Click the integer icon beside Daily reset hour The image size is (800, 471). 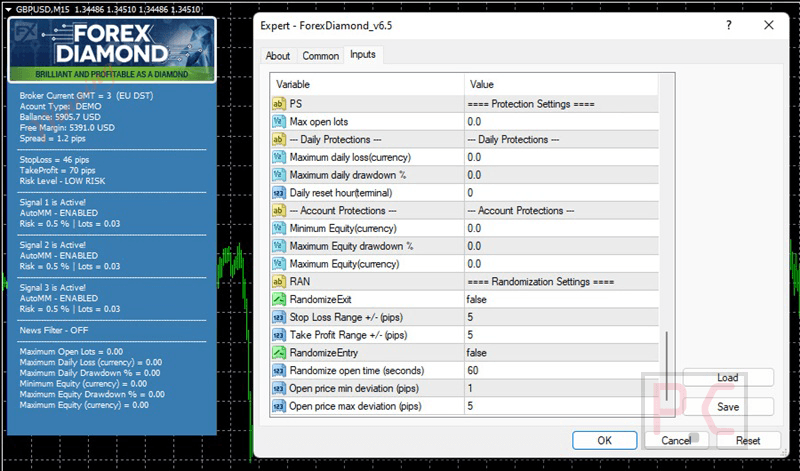[x=279, y=193]
